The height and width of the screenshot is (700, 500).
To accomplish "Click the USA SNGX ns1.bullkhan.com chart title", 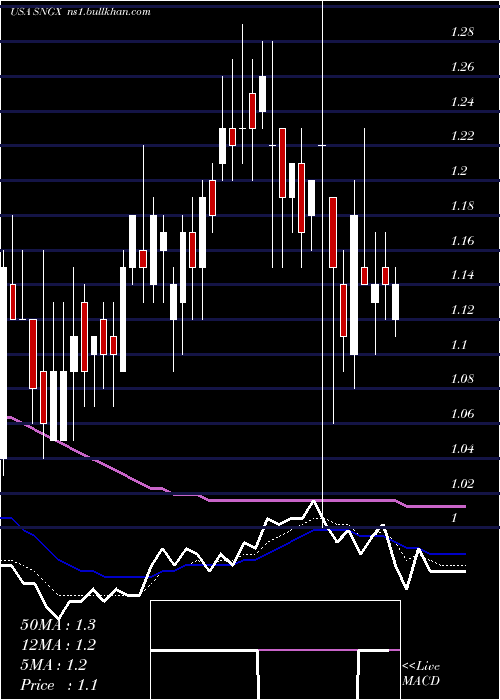I will [80, 12].
